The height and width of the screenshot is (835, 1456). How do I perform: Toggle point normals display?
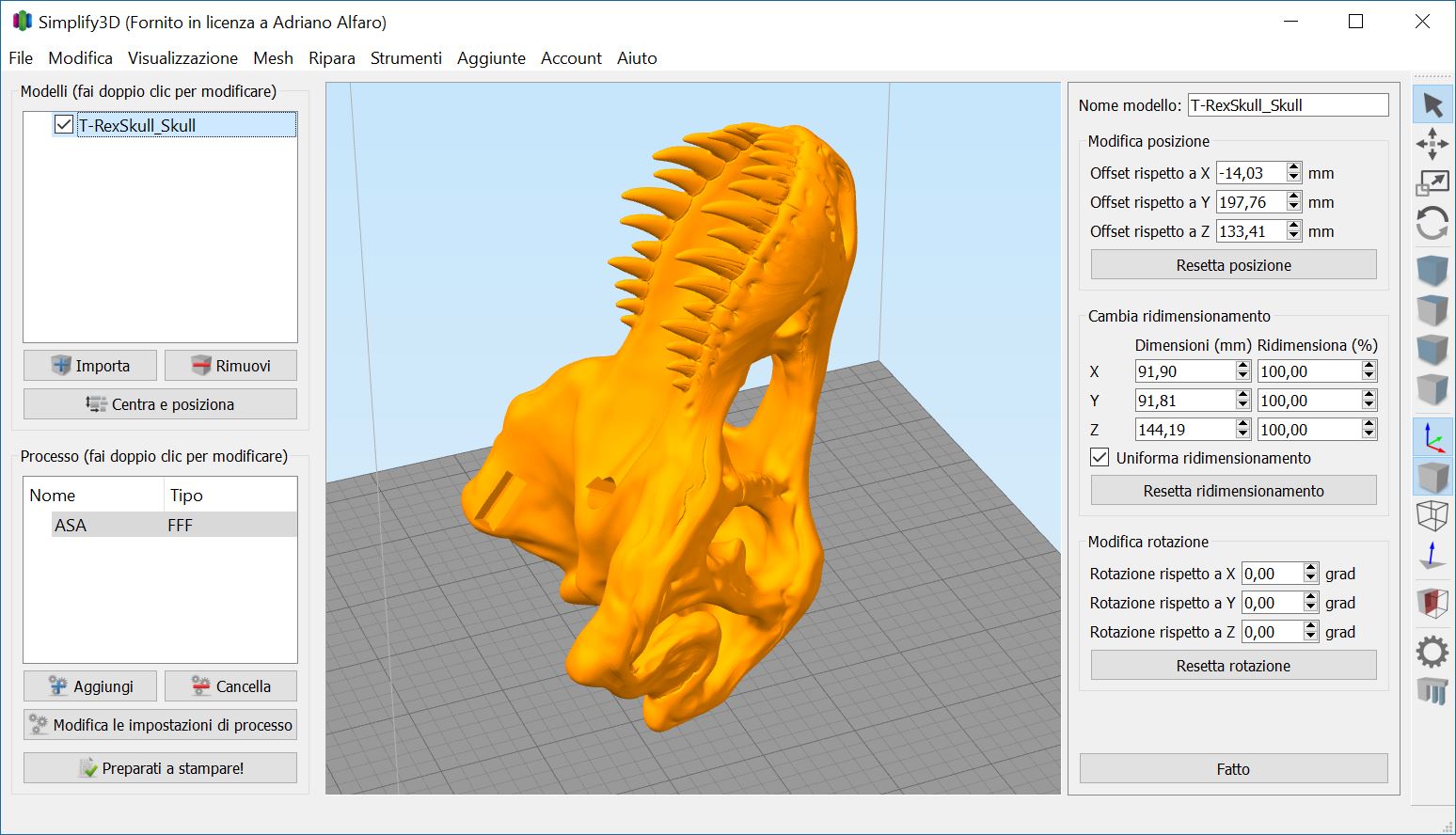pos(1432,556)
